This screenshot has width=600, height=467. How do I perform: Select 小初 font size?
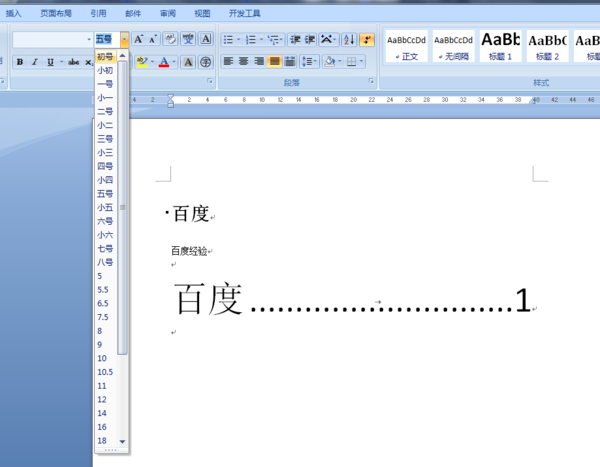pos(105,70)
